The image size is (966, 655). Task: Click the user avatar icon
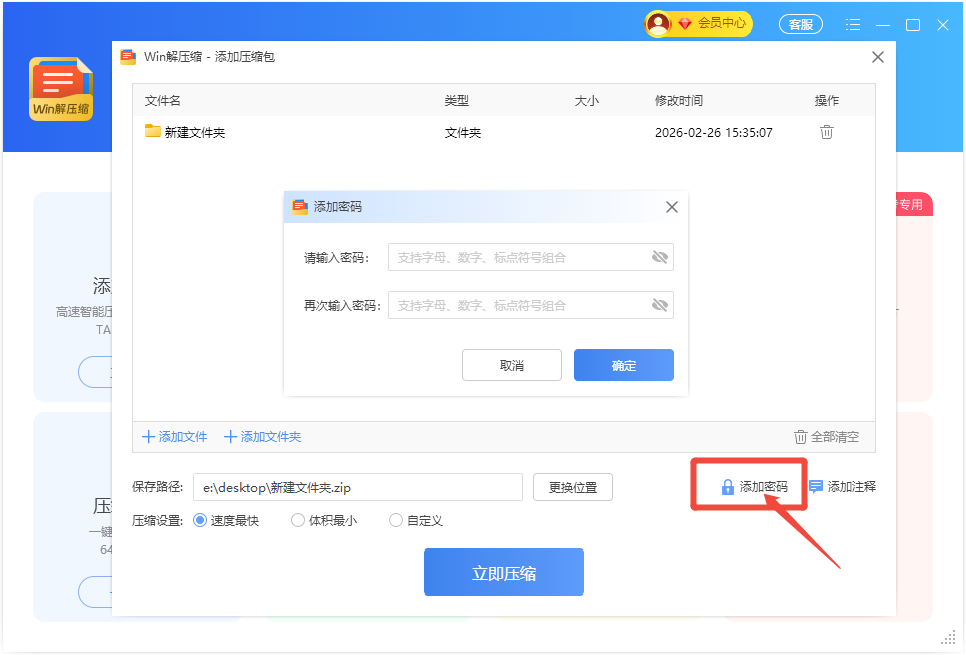(658, 23)
